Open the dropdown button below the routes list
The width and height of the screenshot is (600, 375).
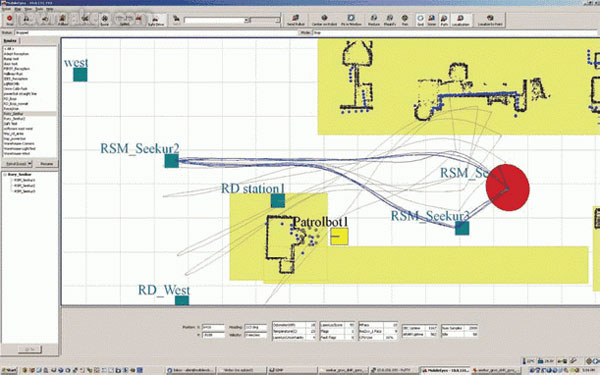point(17,164)
